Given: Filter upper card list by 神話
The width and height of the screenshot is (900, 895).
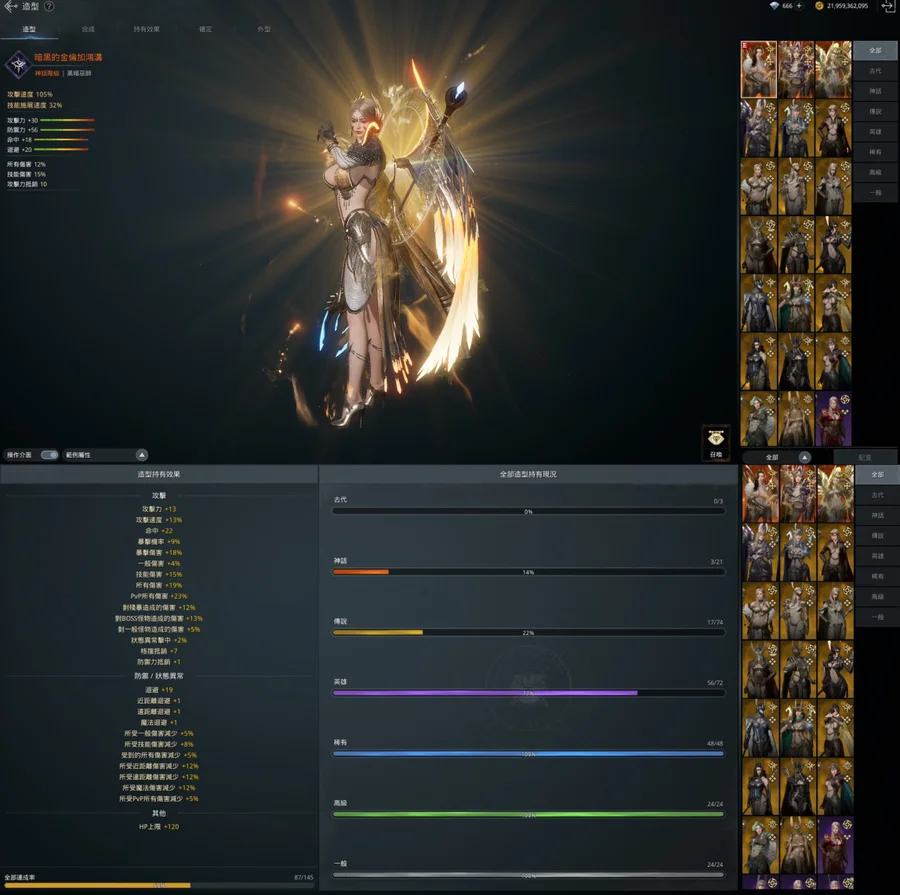Looking at the screenshot, I should 875,91.
